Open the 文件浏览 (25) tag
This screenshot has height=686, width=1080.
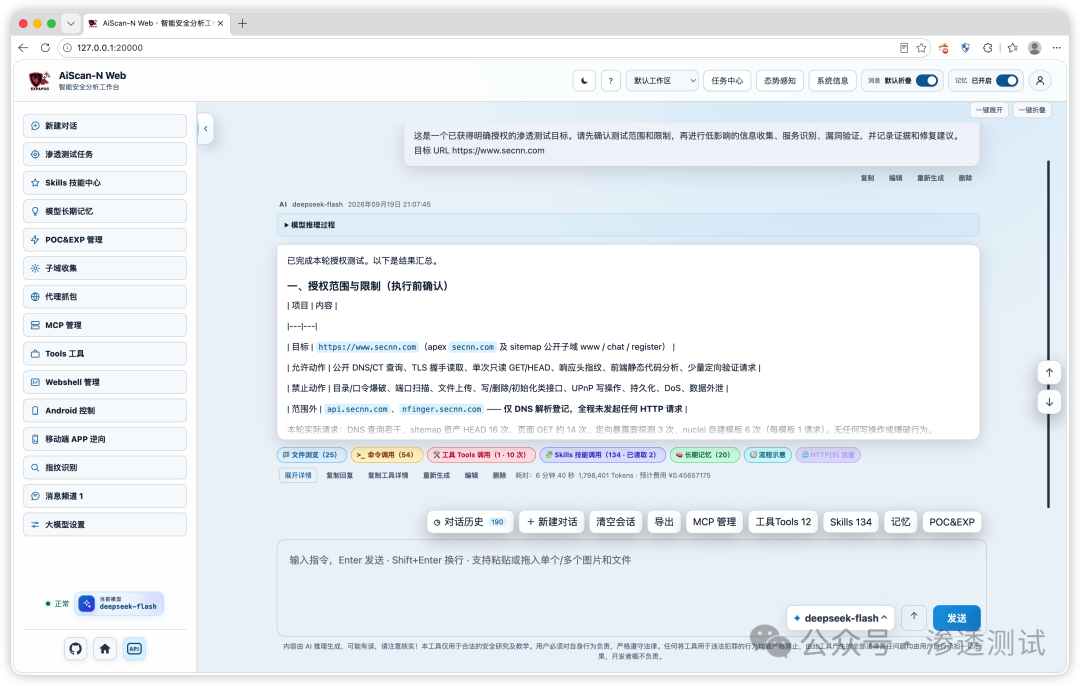pyautogui.click(x=312, y=455)
